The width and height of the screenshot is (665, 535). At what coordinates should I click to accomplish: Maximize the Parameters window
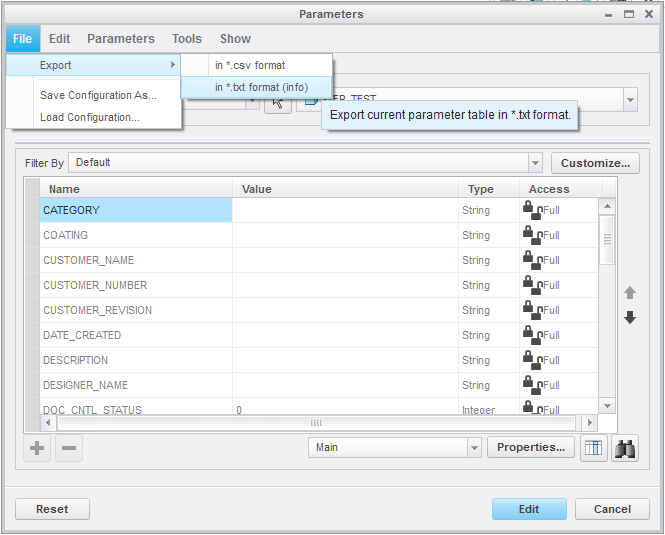629,14
